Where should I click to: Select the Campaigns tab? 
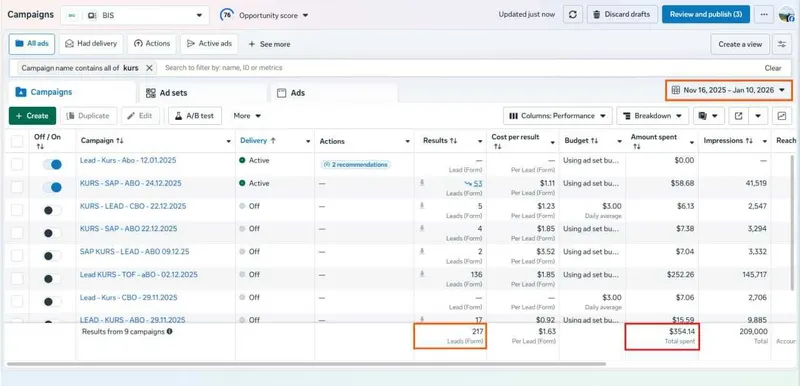tap(72, 92)
